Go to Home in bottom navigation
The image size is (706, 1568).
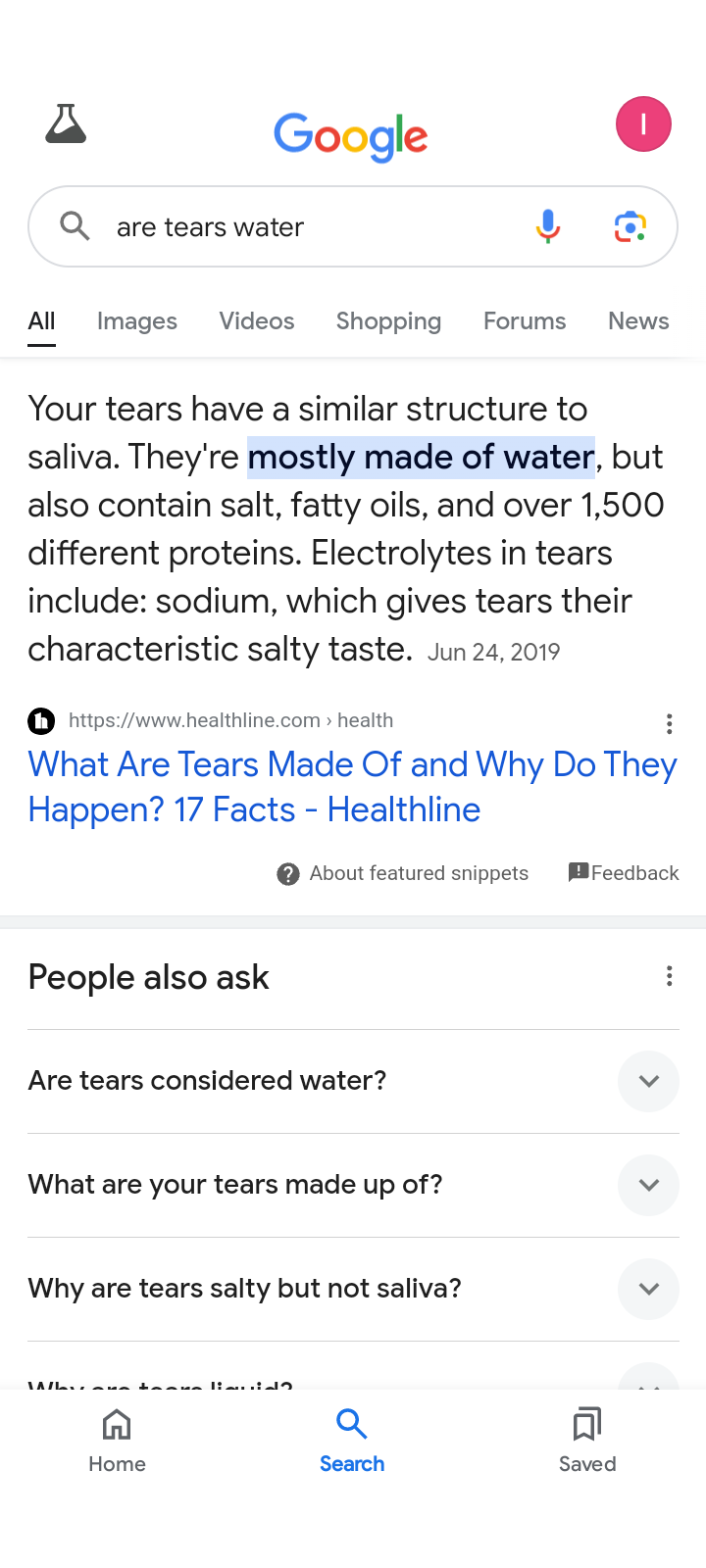point(117,1440)
